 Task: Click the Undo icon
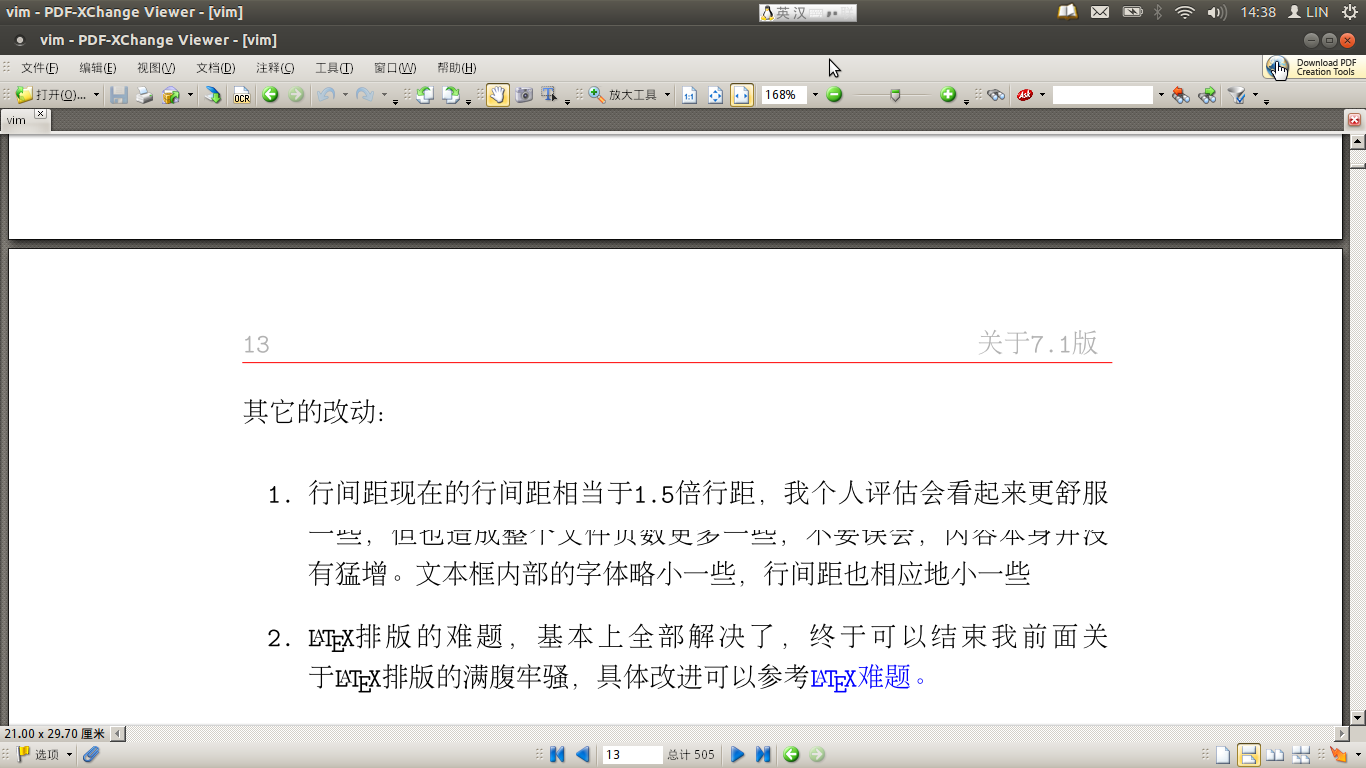326,95
